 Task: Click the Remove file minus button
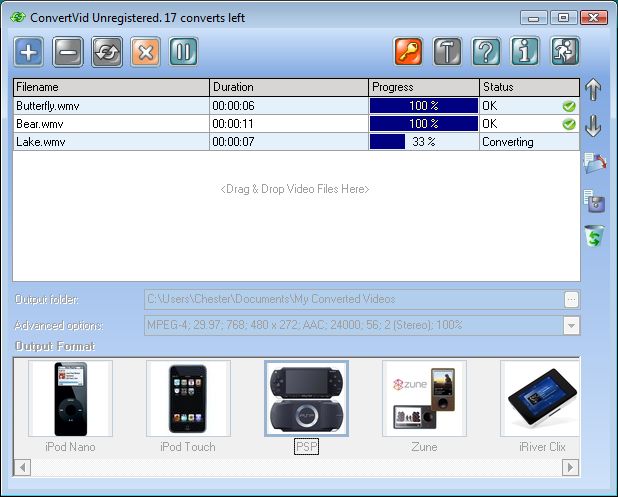[67, 51]
